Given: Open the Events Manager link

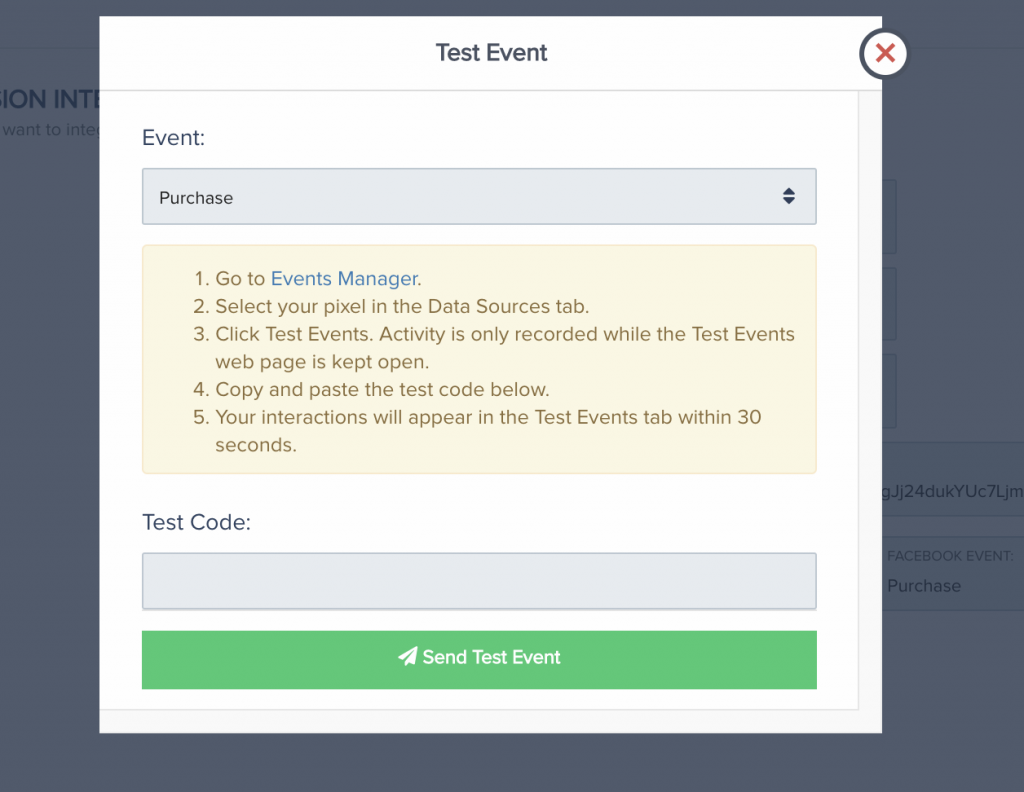Looking at the screenshot, I should [344, 279].
